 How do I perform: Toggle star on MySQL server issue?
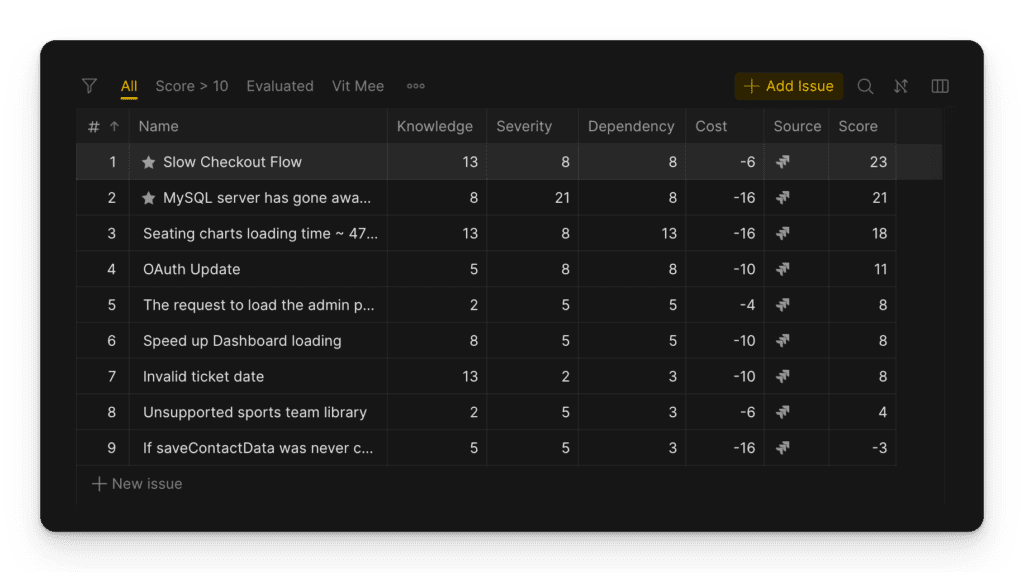click(149, 198)
